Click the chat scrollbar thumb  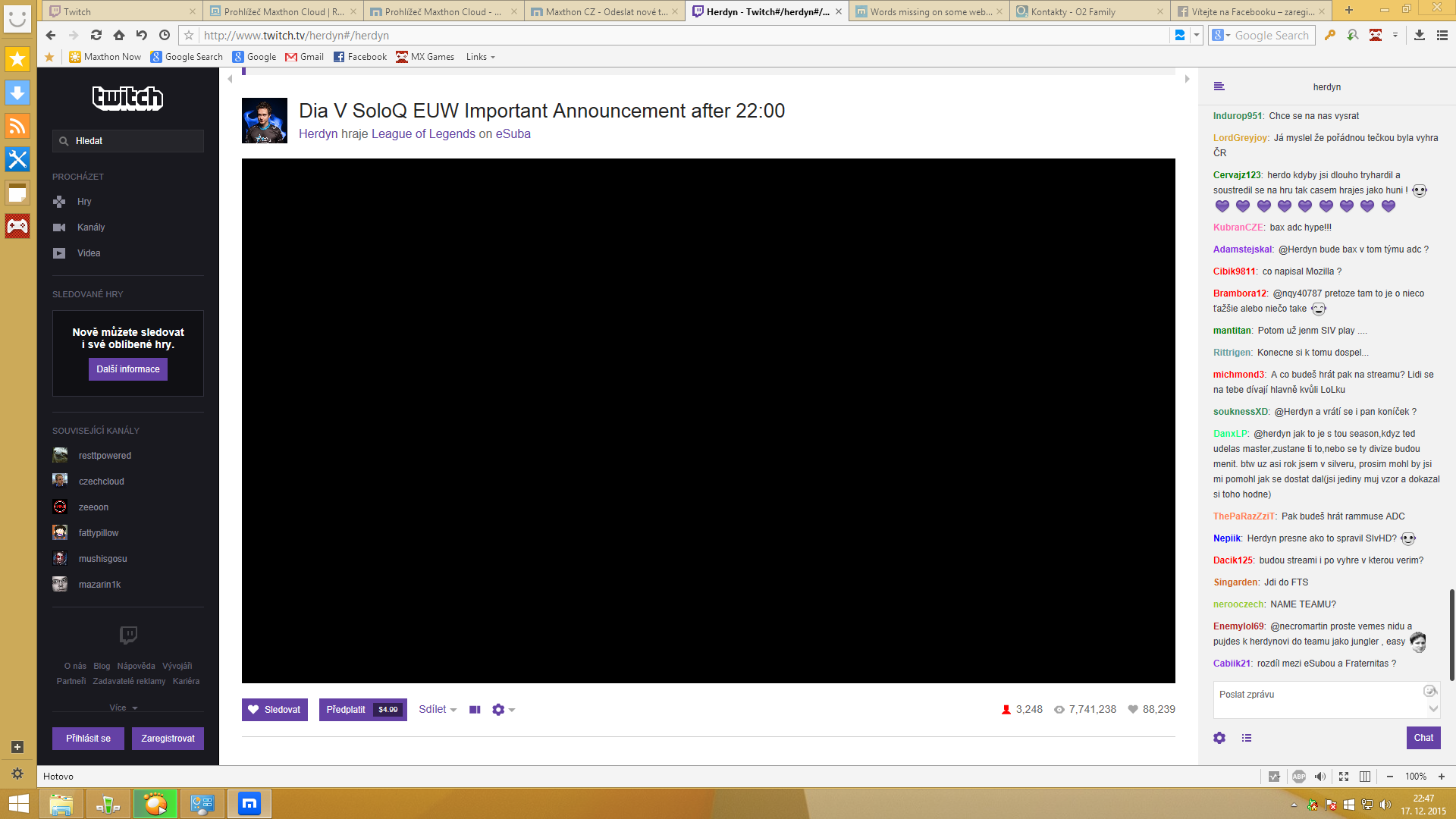point(1451,635)
